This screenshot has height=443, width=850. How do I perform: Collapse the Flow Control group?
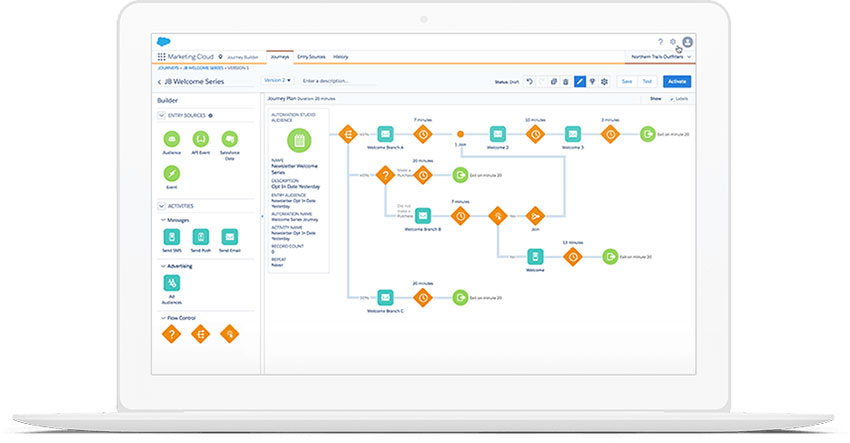(163, 318)
